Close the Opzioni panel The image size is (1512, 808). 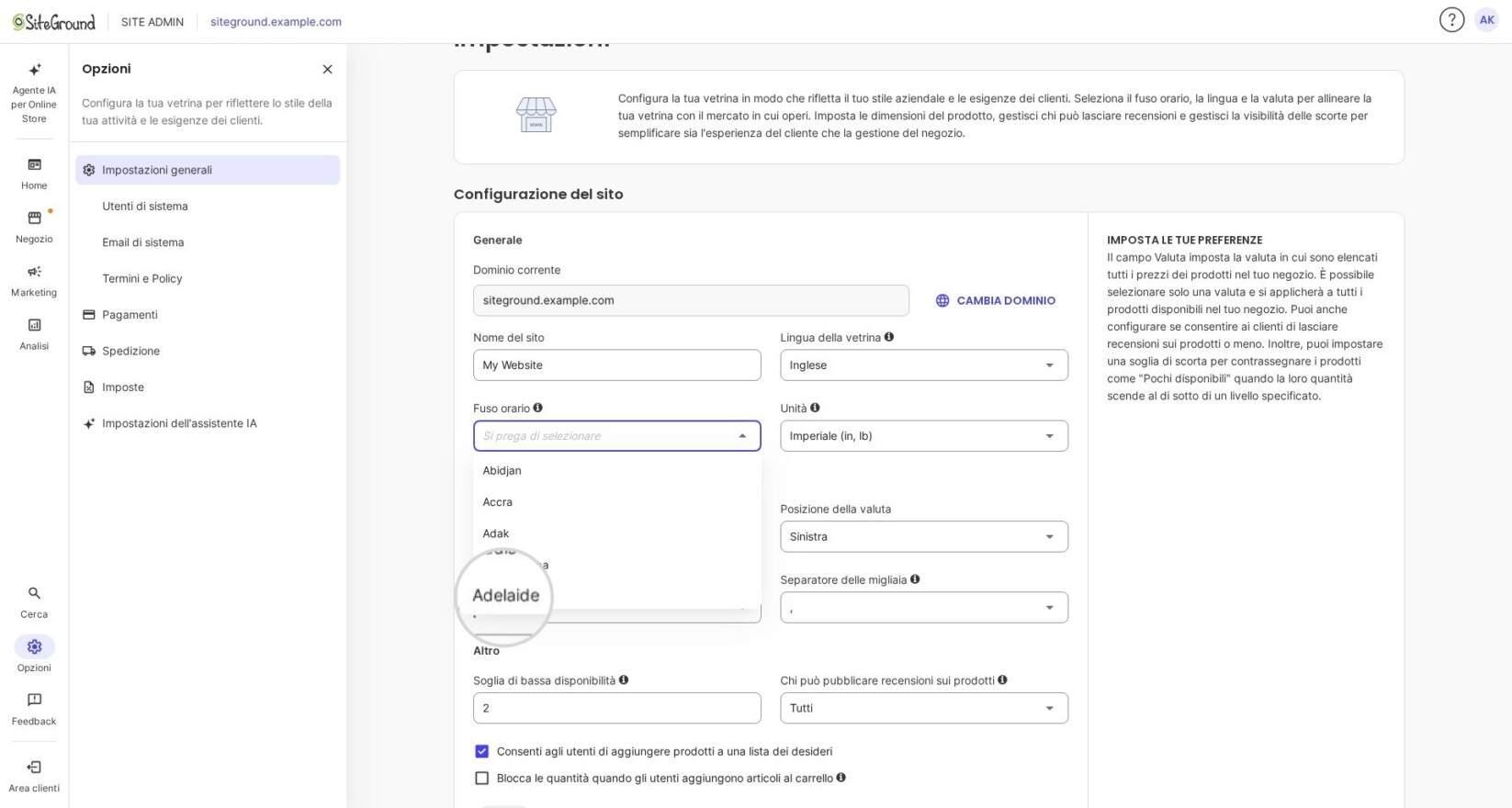pyautogui.click(x=327, y=69)
